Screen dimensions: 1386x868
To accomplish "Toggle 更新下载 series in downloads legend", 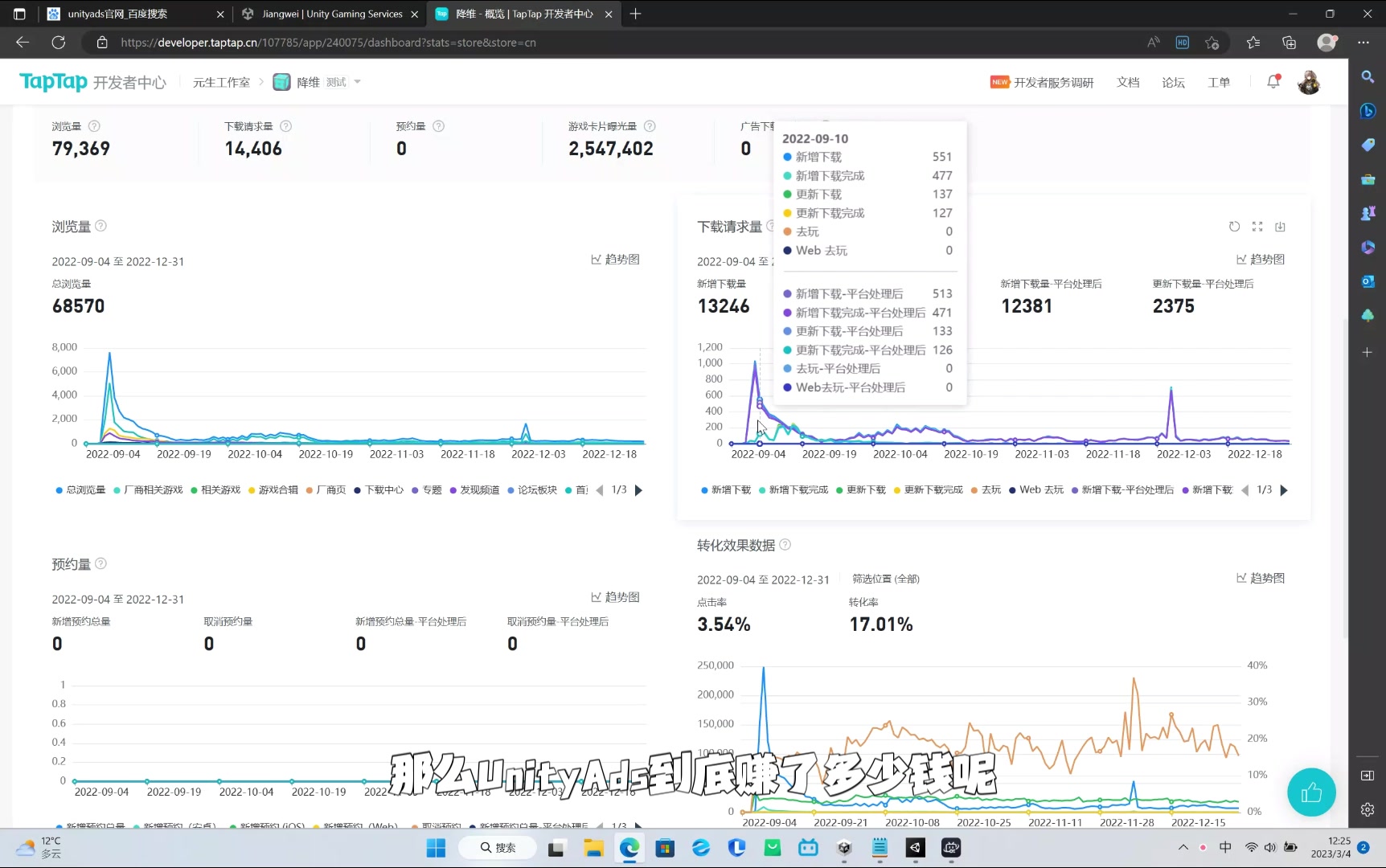I will 861,489.
